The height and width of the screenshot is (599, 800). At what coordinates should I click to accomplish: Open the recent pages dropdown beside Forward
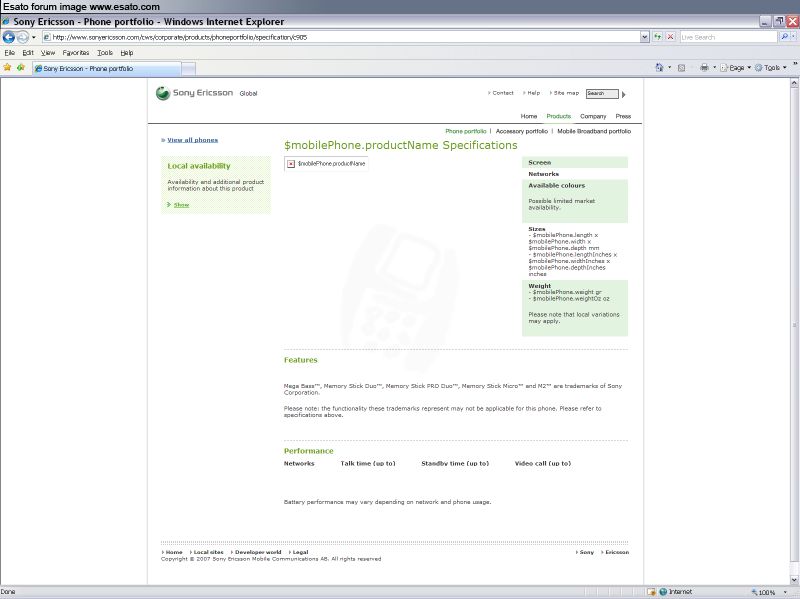coord(34,37)
